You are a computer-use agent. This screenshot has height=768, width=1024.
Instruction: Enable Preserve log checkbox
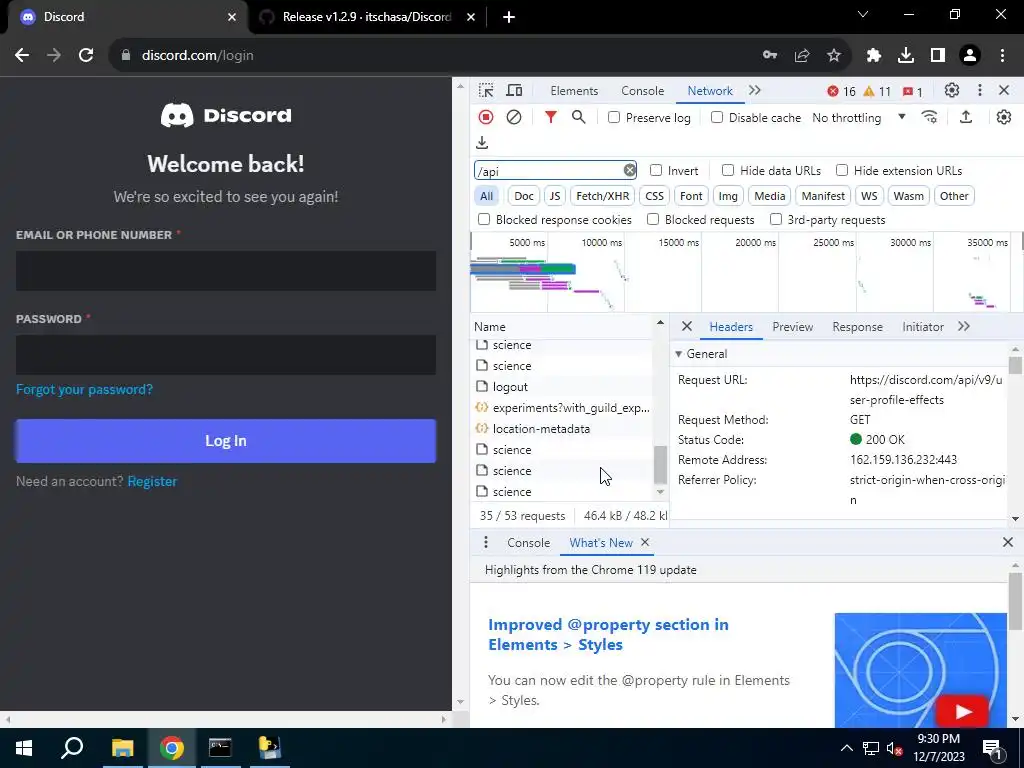[x=614, y=118]
